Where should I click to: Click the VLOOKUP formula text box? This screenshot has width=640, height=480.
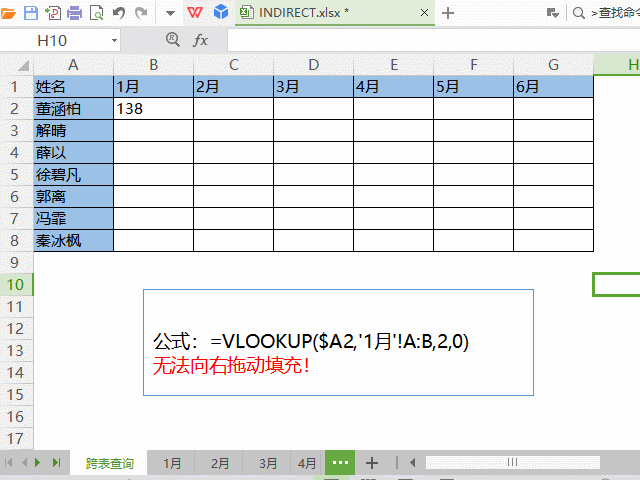click(338, 342)
